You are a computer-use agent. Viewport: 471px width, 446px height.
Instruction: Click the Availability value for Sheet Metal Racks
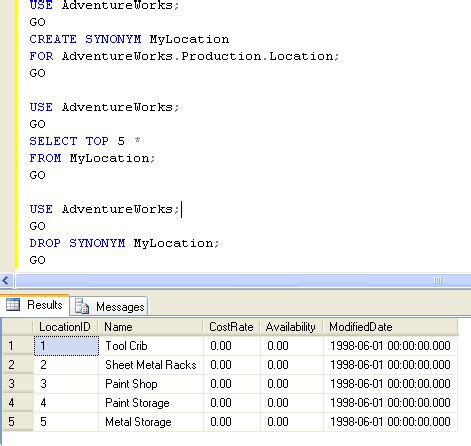coord(292,365)
